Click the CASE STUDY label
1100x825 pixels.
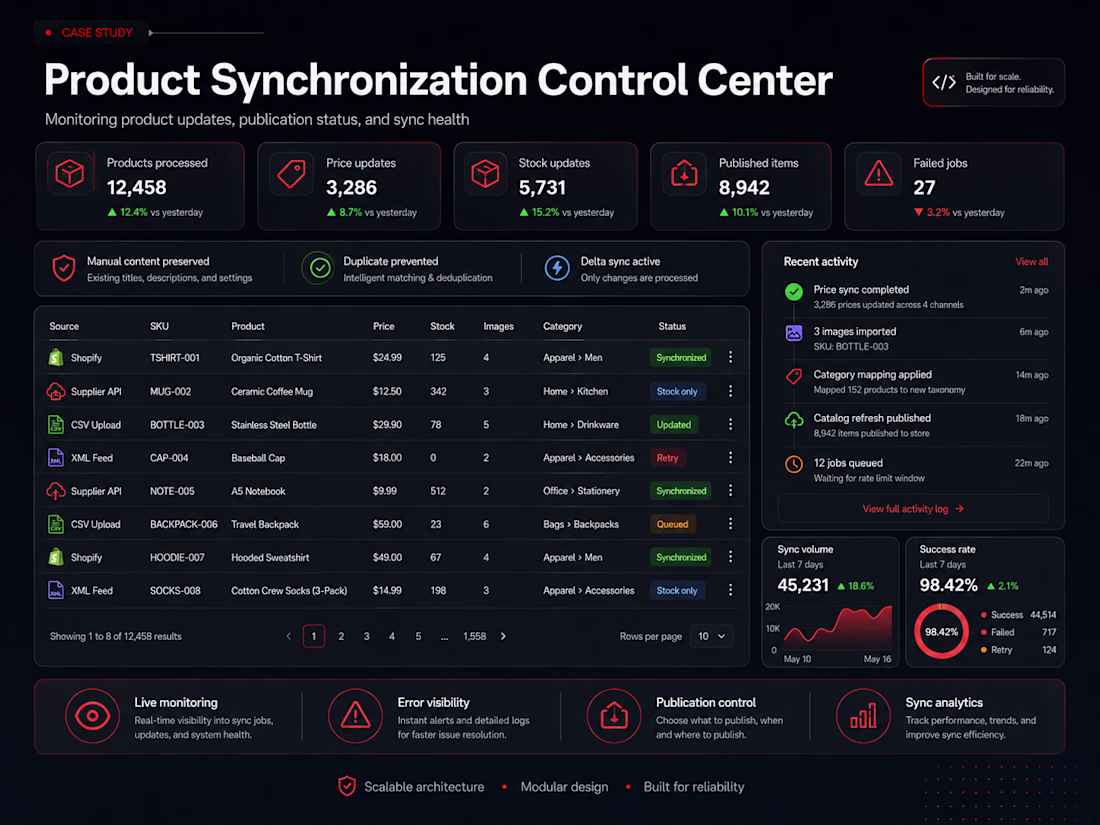click(x=97, y=32)
